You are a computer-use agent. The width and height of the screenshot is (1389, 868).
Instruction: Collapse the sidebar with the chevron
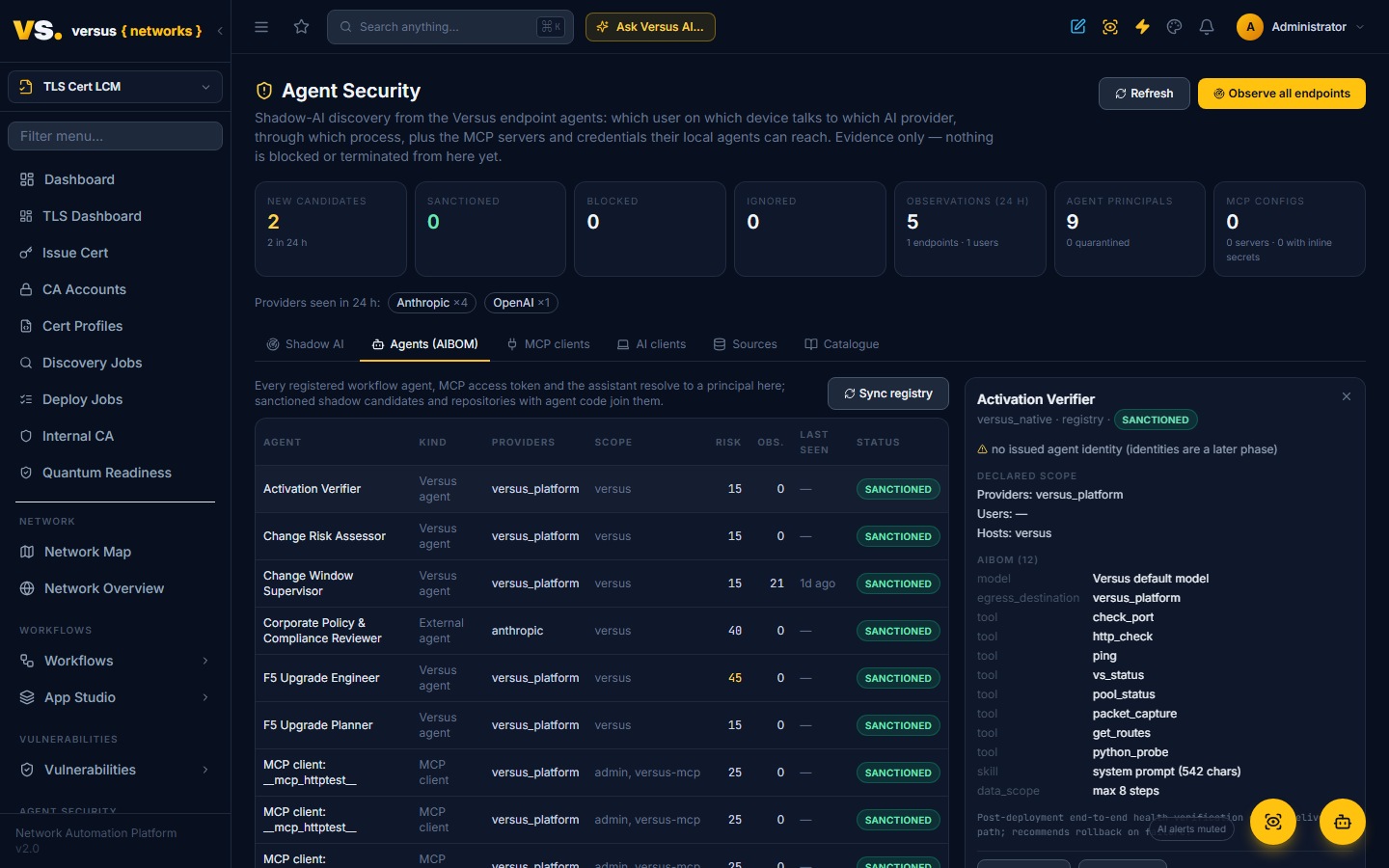220,31
